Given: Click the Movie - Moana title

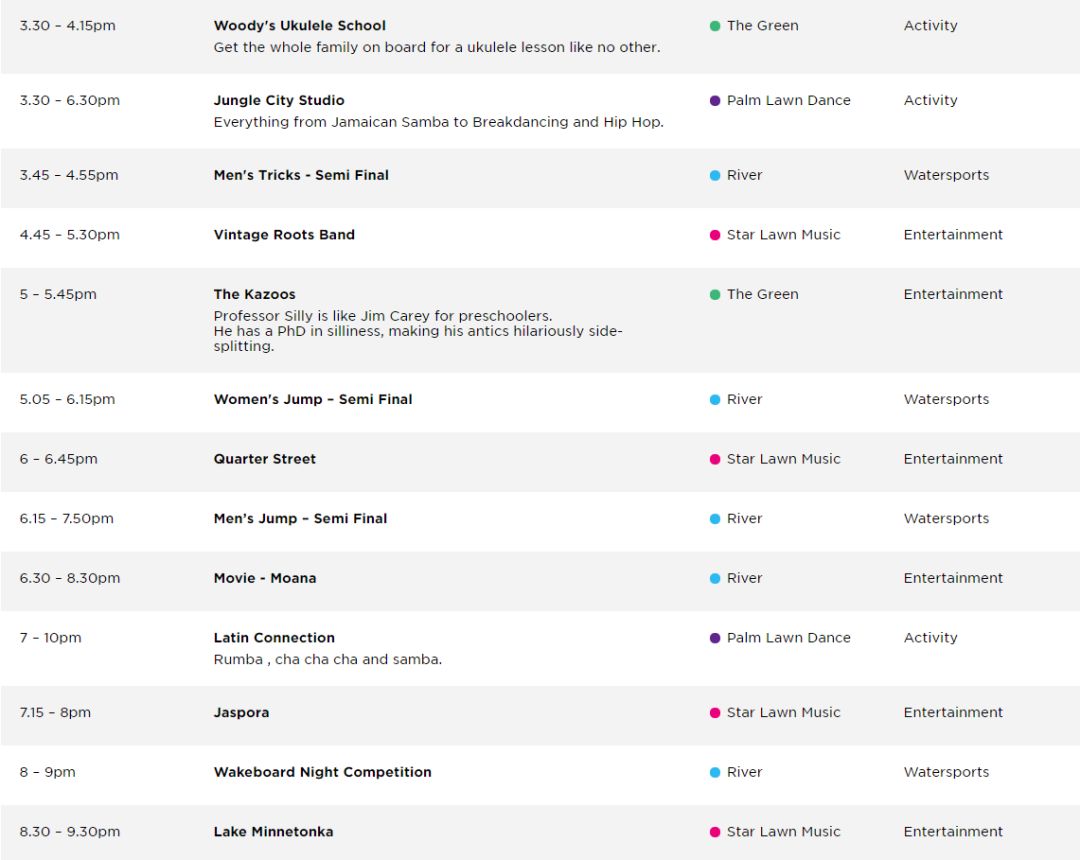Looking at the screenshot, I should [265, 578].
